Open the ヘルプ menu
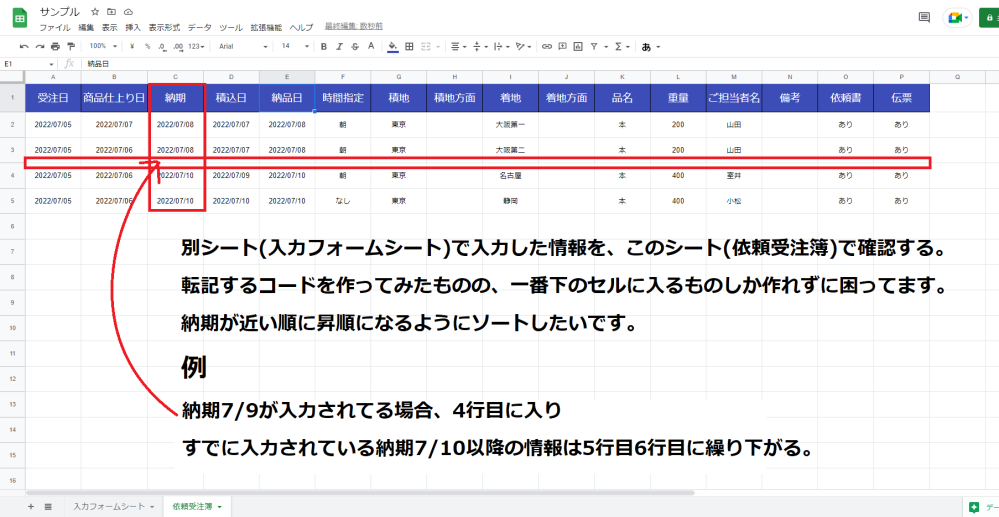 301,27
